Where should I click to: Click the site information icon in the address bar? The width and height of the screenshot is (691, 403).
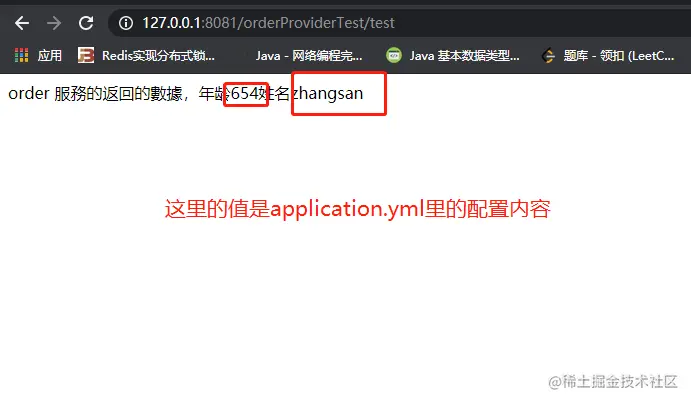click(126, 23)
